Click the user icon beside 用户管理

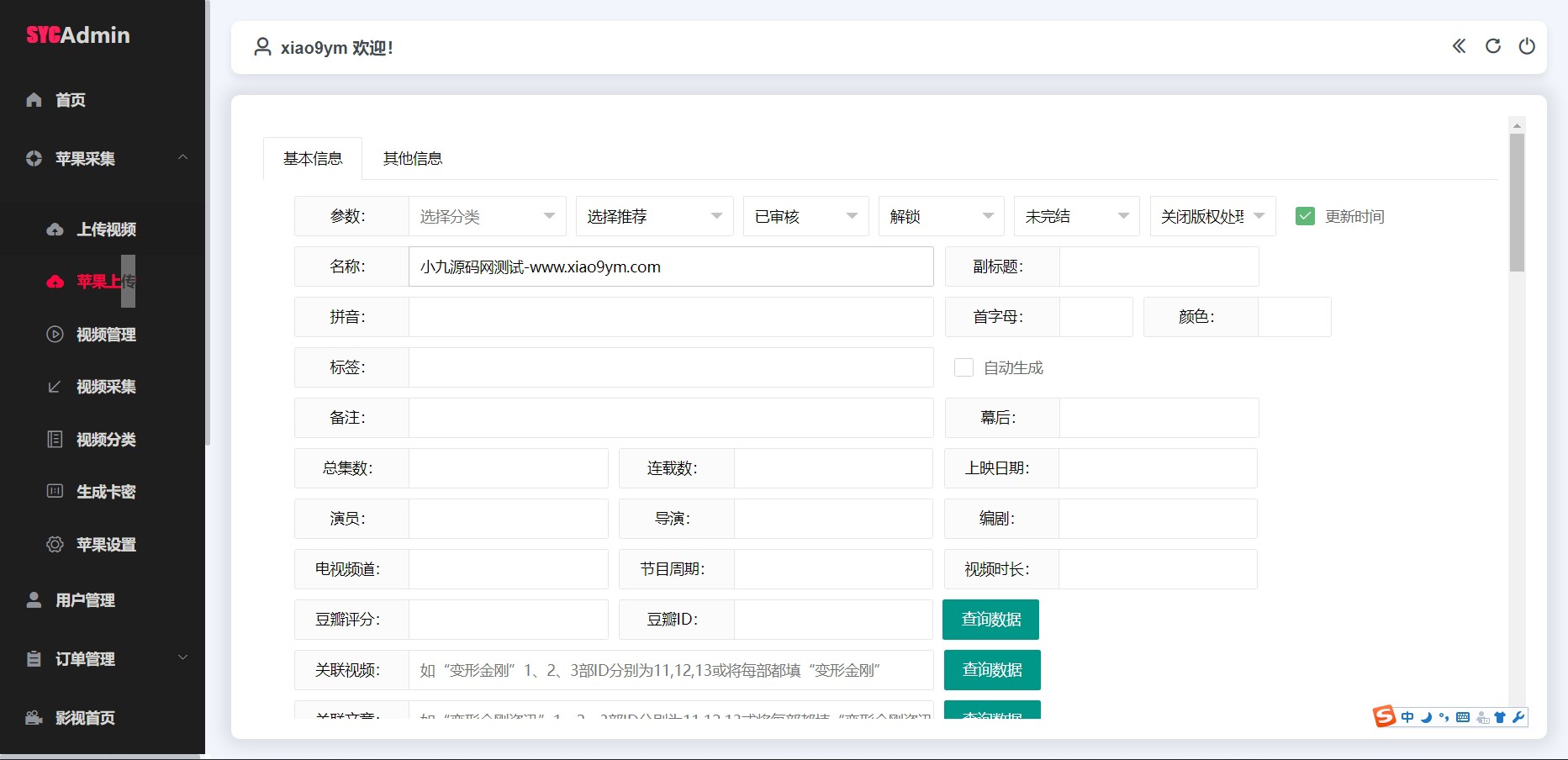34,600
